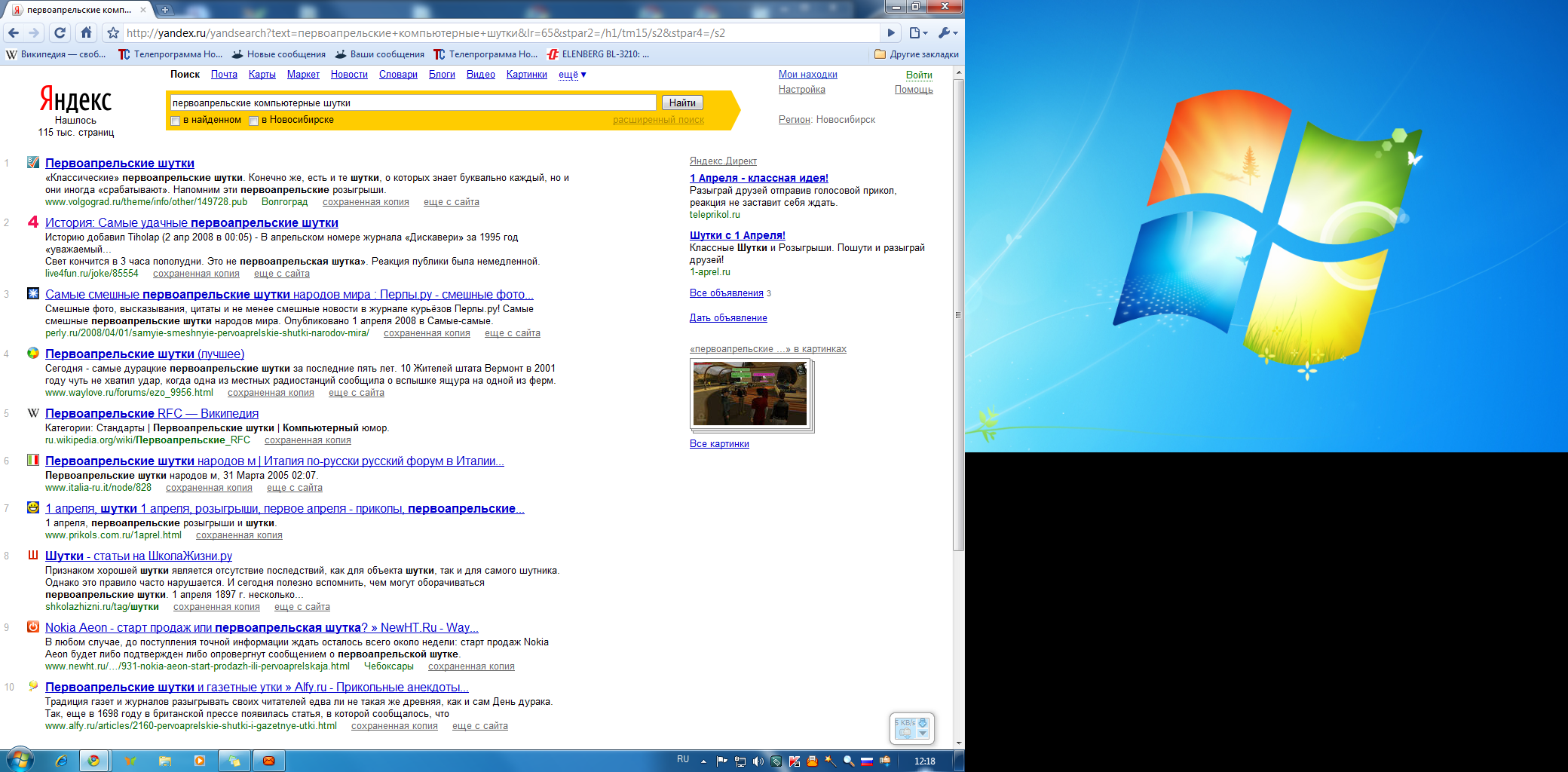Click the browser forward arrow
Image resolution: width=1568 pixels, height=772 pixels.
(x=34, y=33)
